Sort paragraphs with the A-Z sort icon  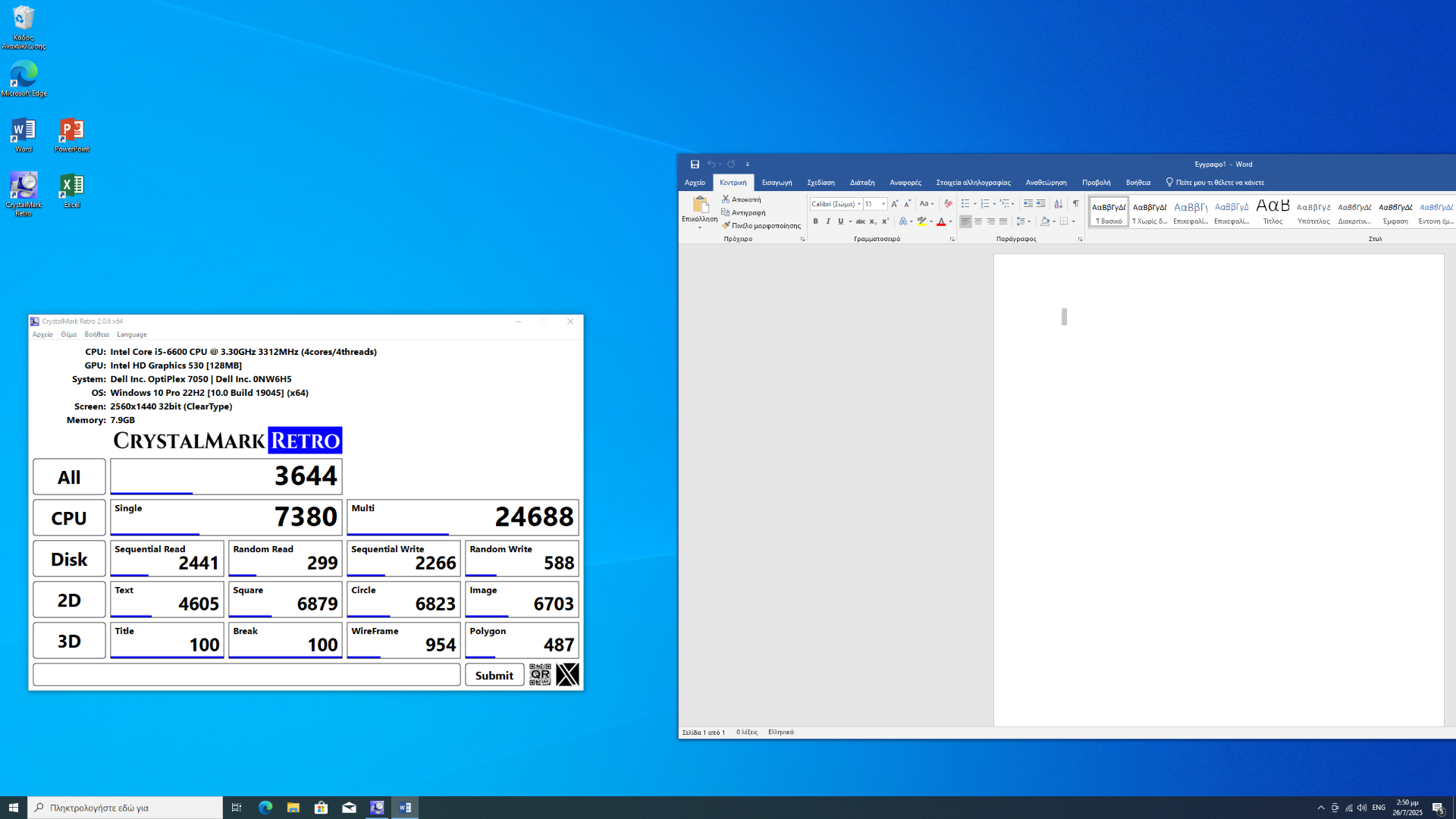pos(1059,204)
